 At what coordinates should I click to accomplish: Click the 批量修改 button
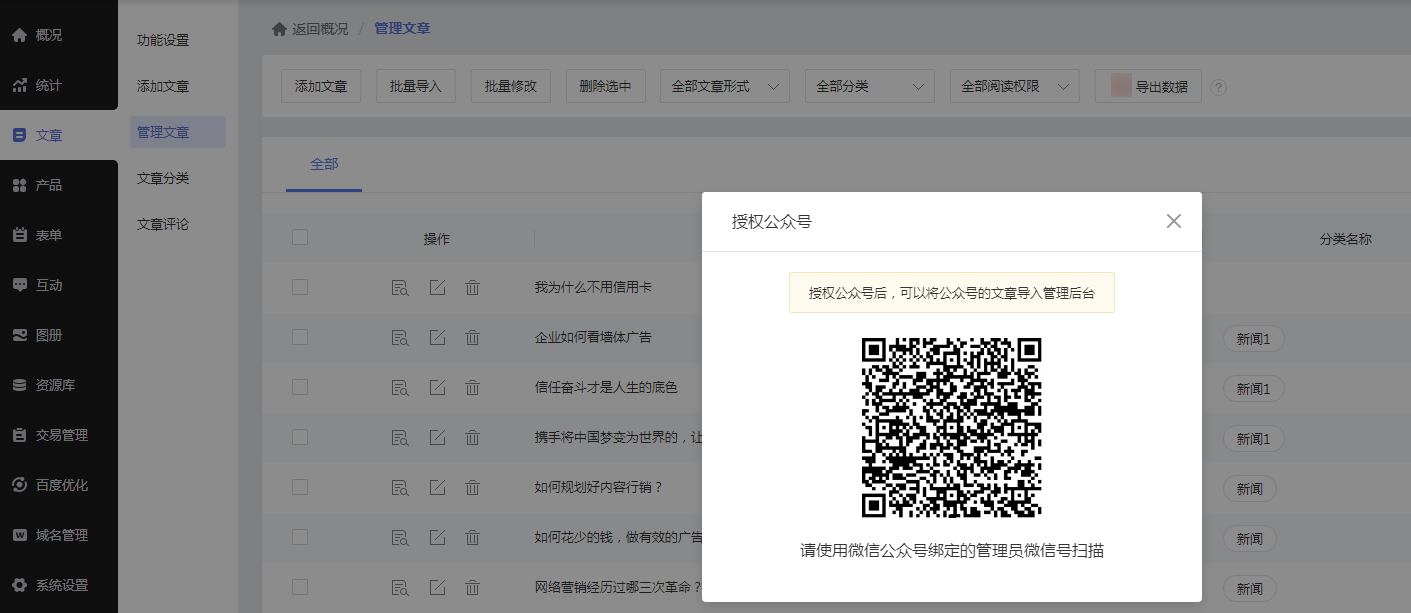tap(511, 86)
